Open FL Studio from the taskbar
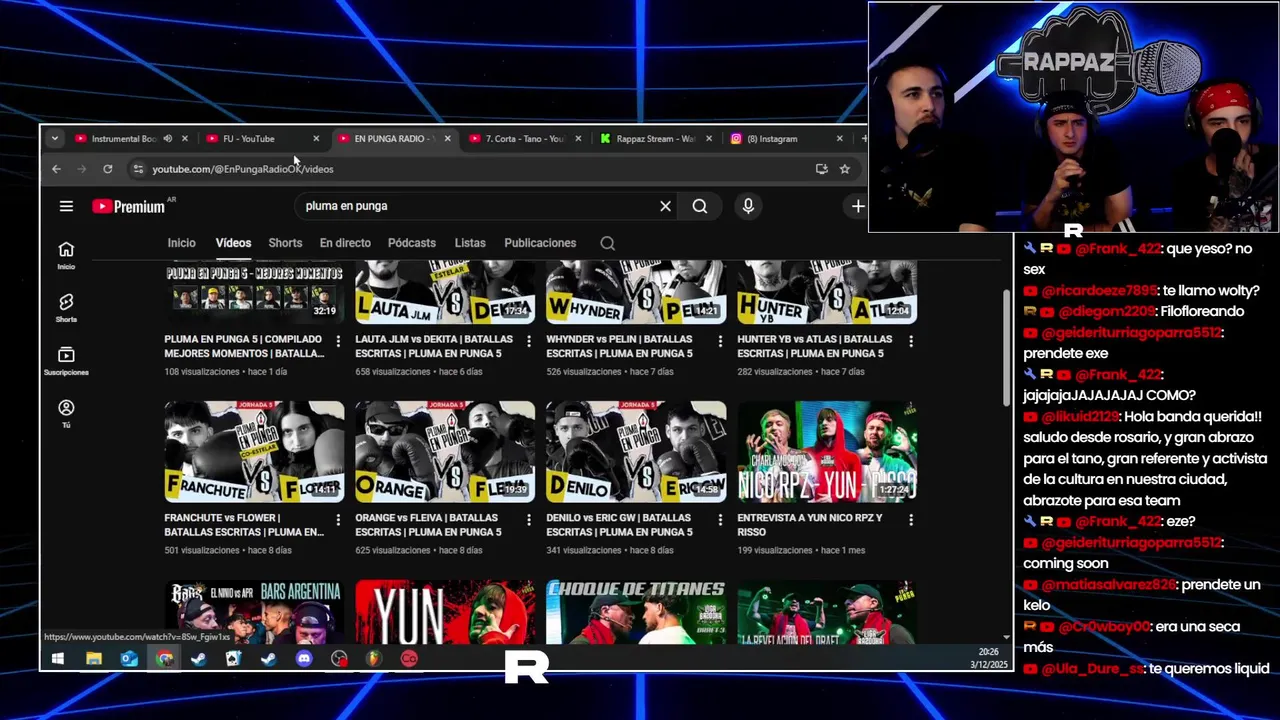This screenshot has width=1280, height=720. pos(374,659)
